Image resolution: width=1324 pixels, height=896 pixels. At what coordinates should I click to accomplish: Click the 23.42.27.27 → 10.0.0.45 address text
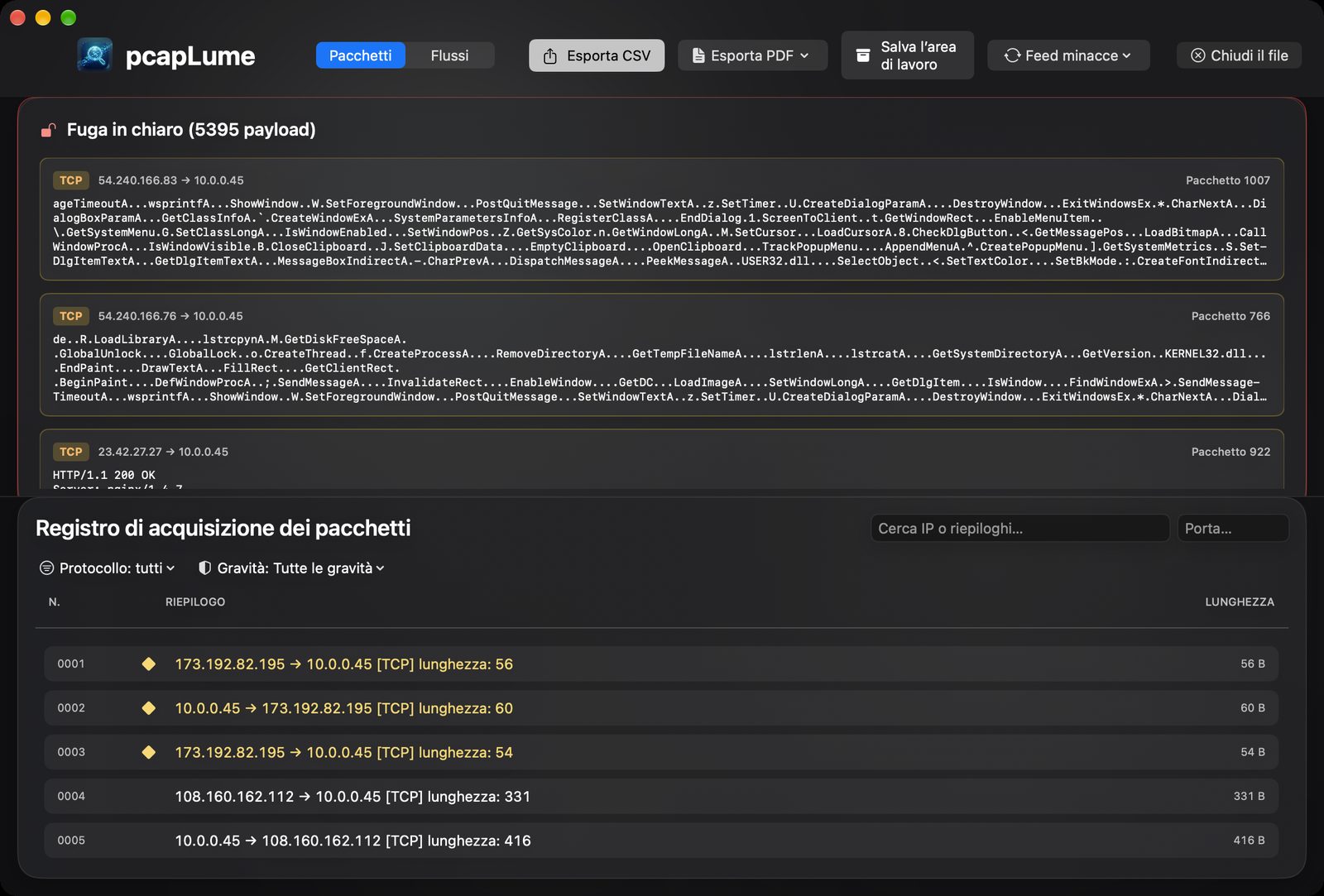tap(163, 452)
